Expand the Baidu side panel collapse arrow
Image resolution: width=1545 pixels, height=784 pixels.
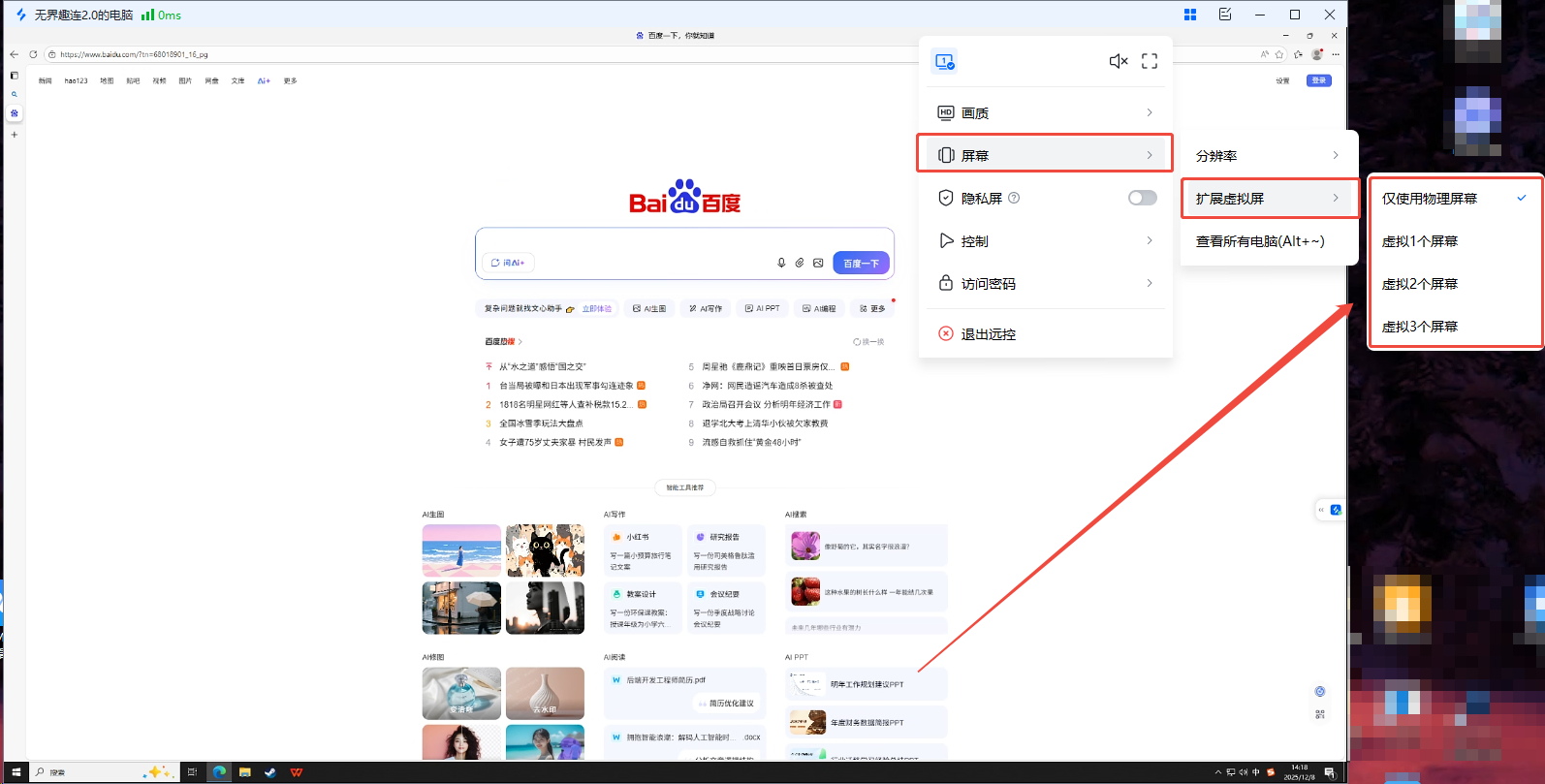point(1320,510)
